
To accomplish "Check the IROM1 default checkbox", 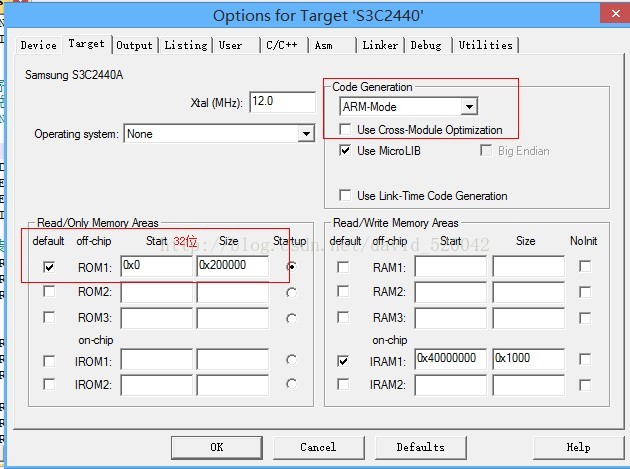I will 49,361.
